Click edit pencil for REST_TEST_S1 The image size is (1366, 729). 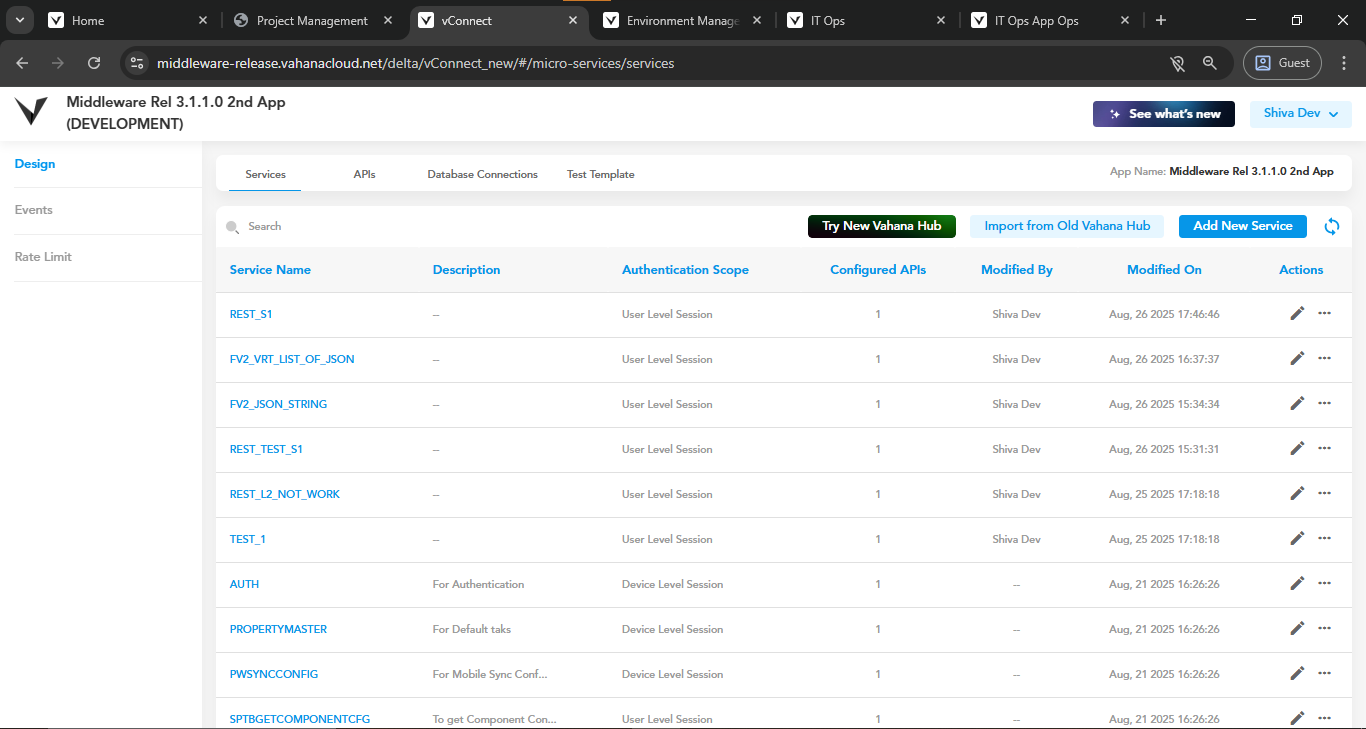tap(1297, 448)
